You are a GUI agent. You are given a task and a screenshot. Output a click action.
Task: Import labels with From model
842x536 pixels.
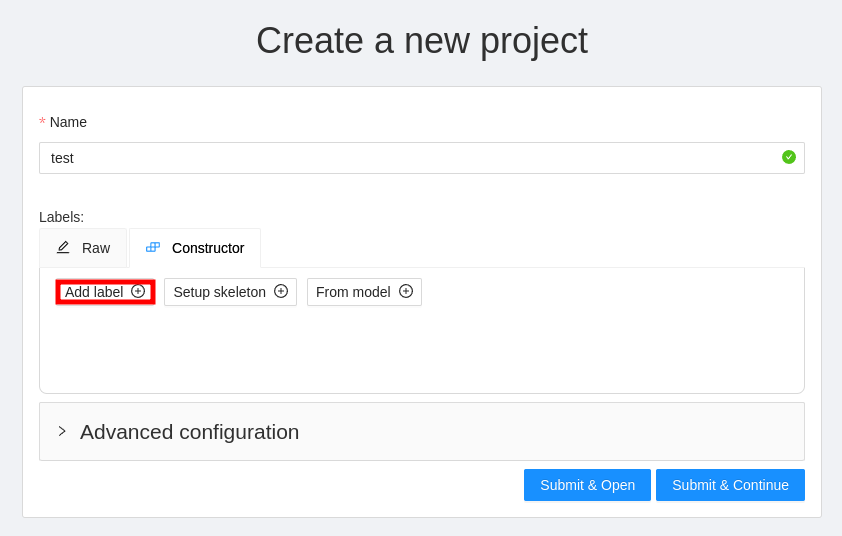pyautogui.click(x=353, y=292)
